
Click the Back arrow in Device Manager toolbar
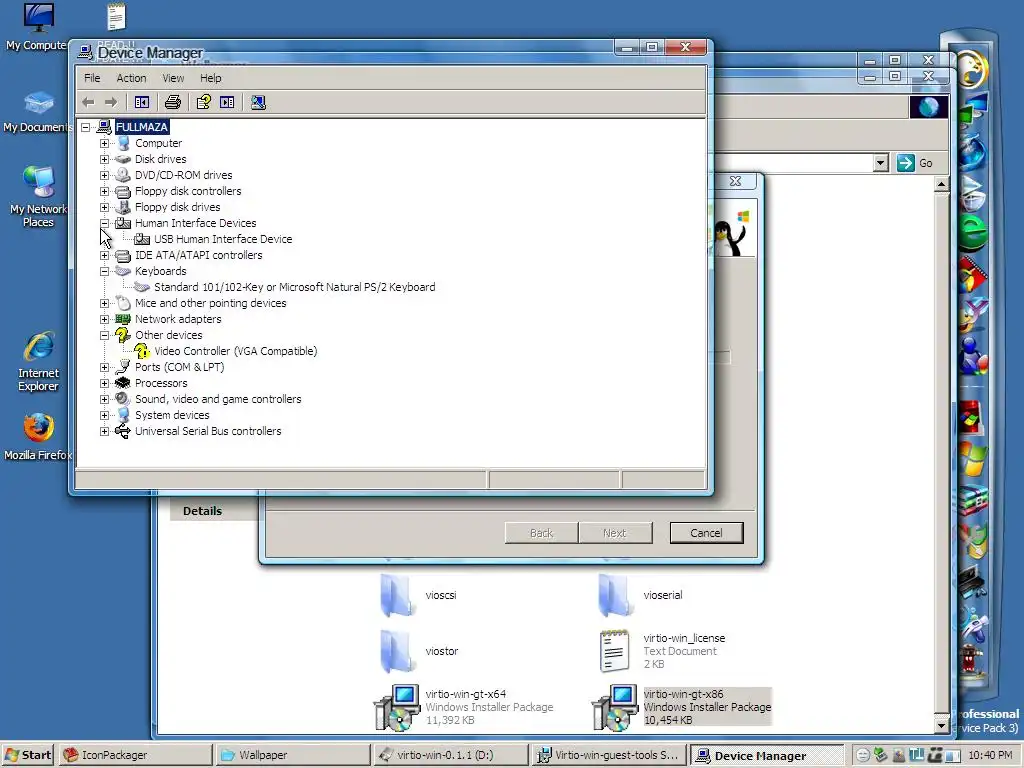[x=89, y=103]
